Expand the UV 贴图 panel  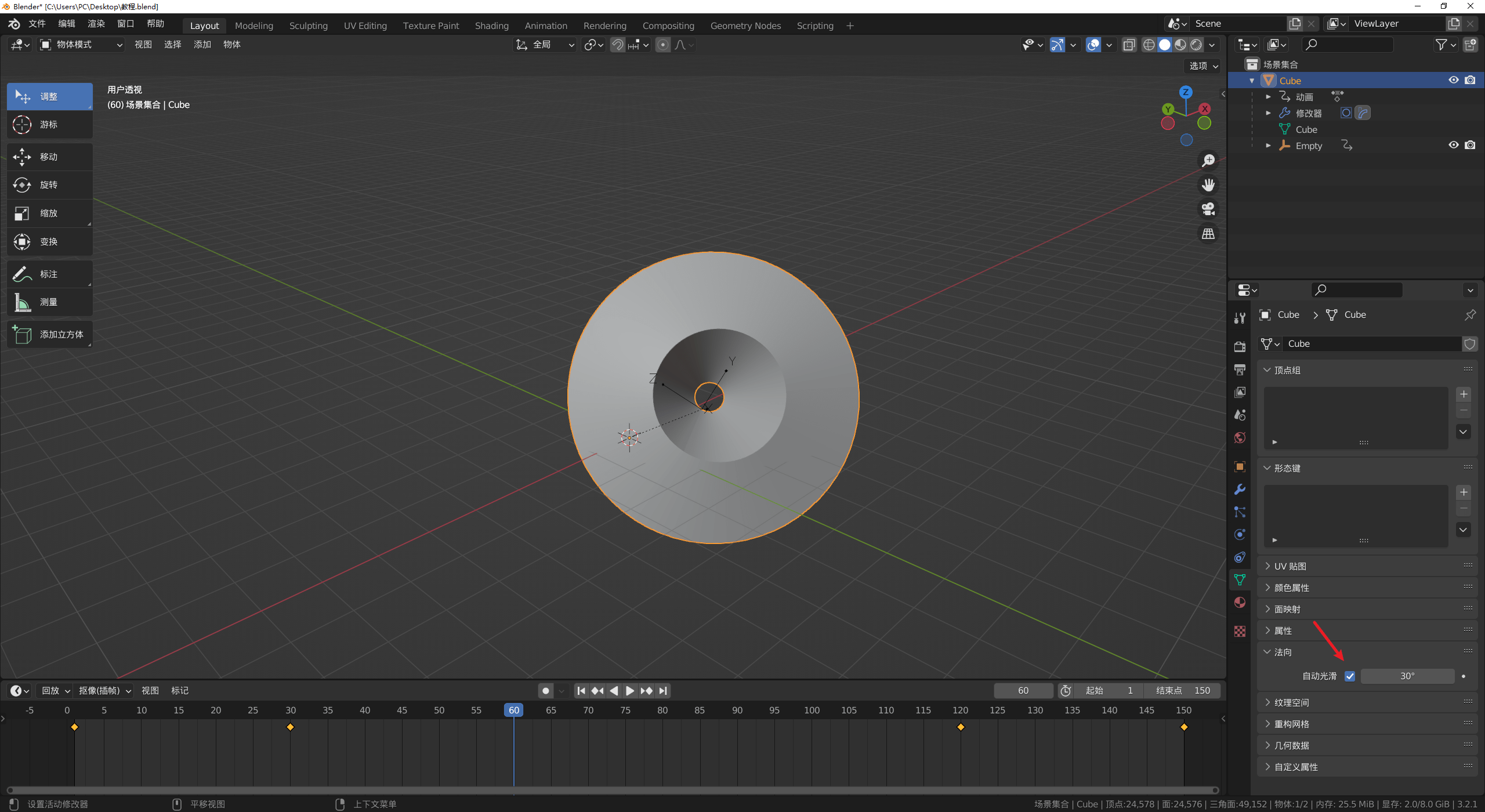[x=1288, y=565]
